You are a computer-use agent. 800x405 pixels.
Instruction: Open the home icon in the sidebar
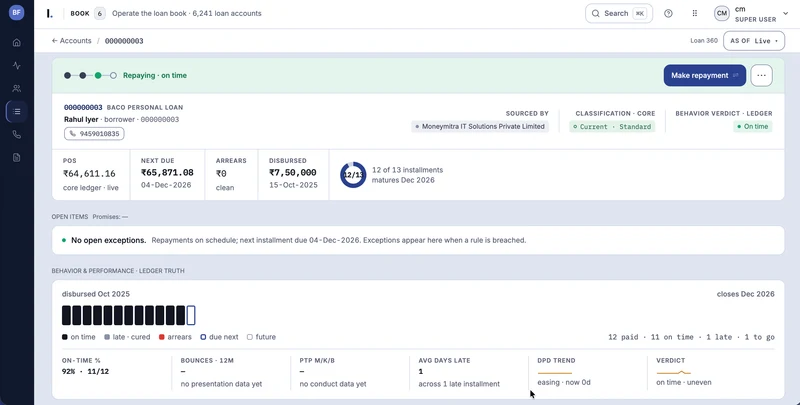point(16,42)
